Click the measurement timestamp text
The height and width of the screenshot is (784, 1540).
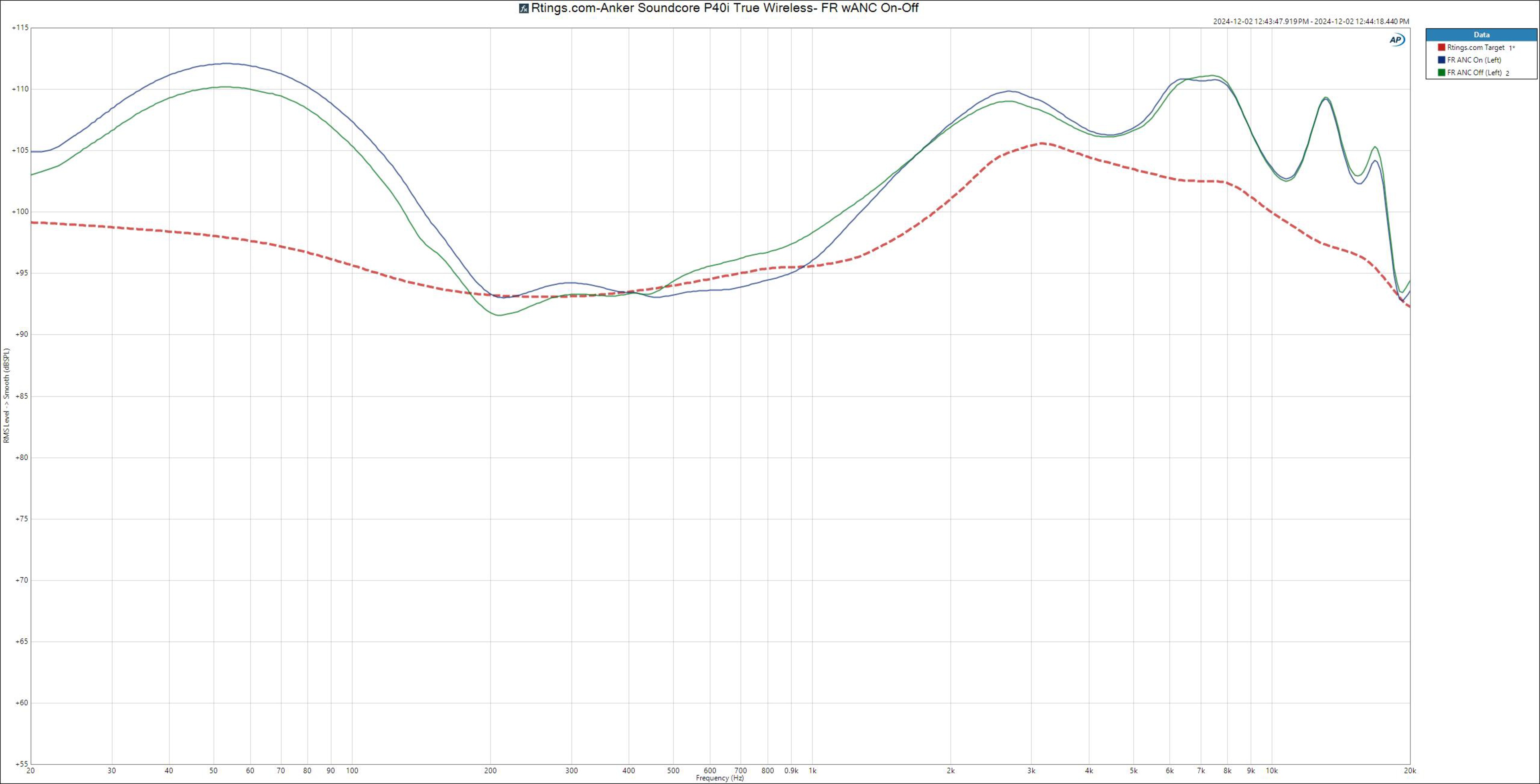tap(1311, 22)
